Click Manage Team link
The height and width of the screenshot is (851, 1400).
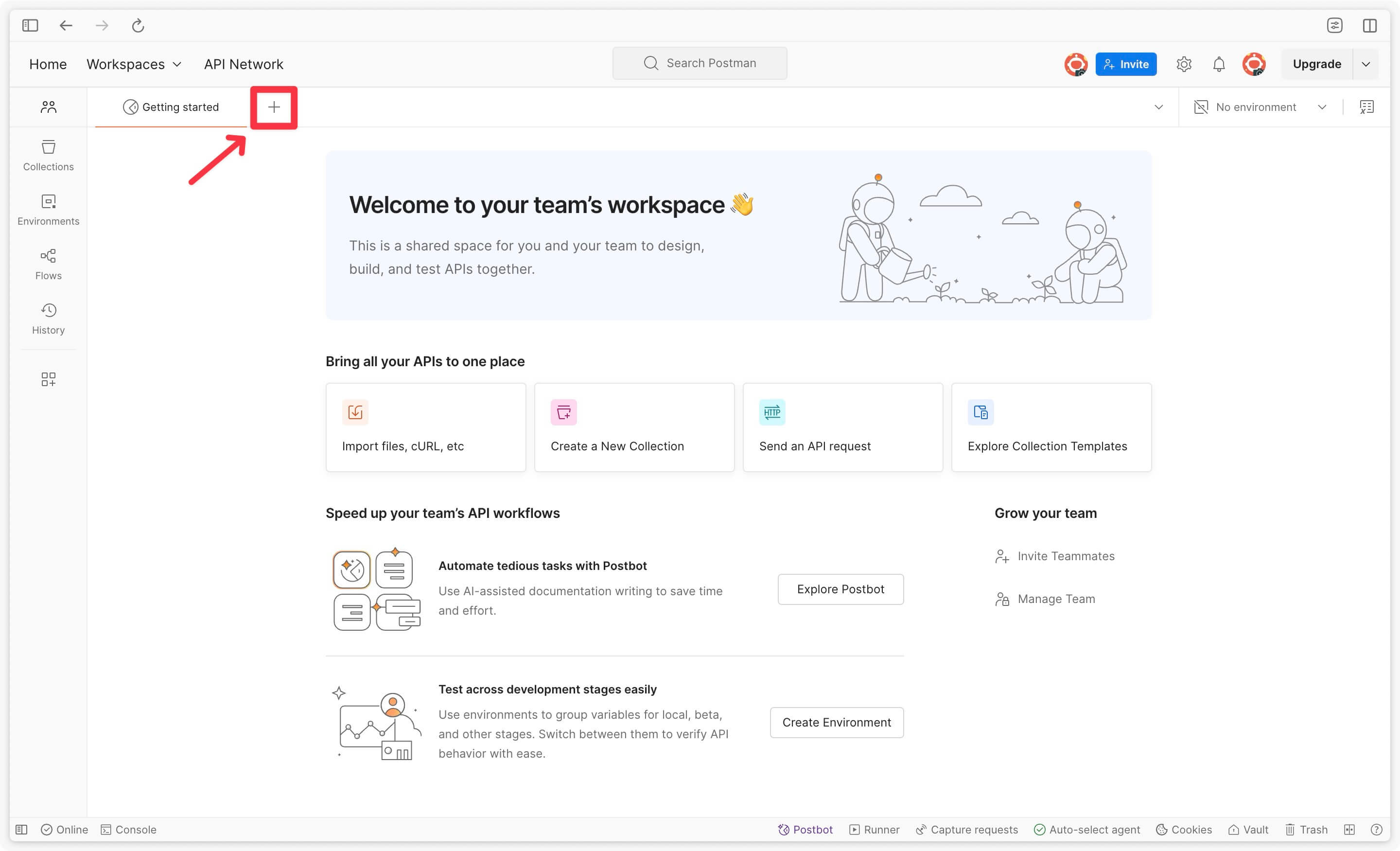click(x=1045, y=599)
